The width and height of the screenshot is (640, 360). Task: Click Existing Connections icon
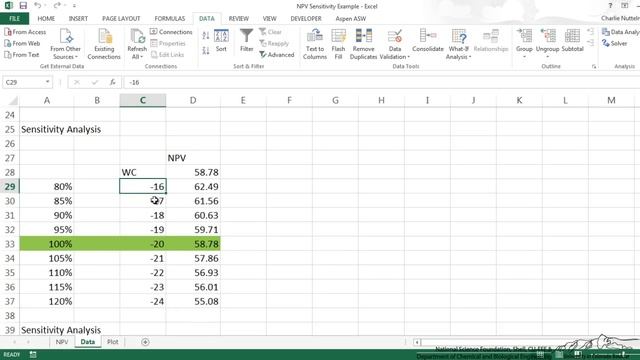pyautogui.click(x=104, y=44)
